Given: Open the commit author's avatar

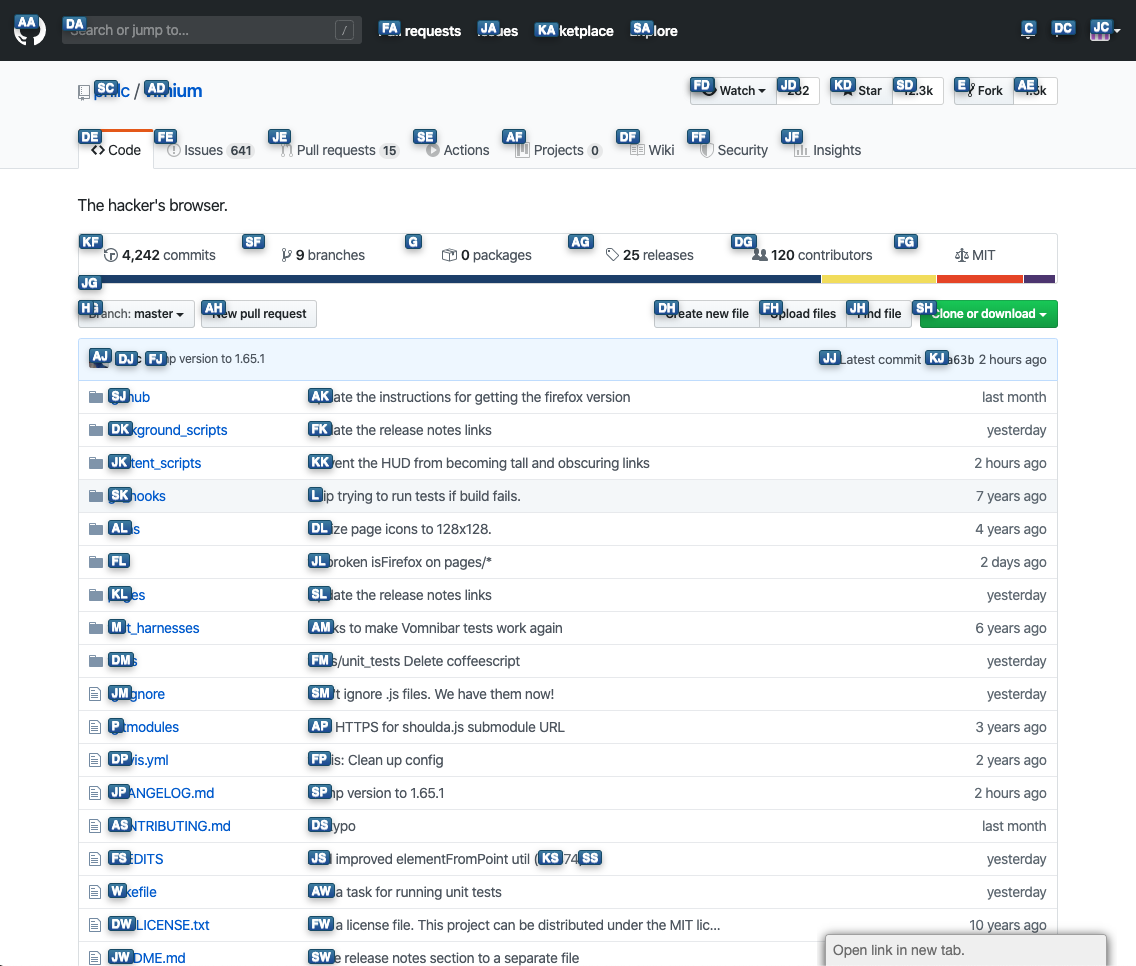Looking at the screenshot, I should click(x=100, y=359).
